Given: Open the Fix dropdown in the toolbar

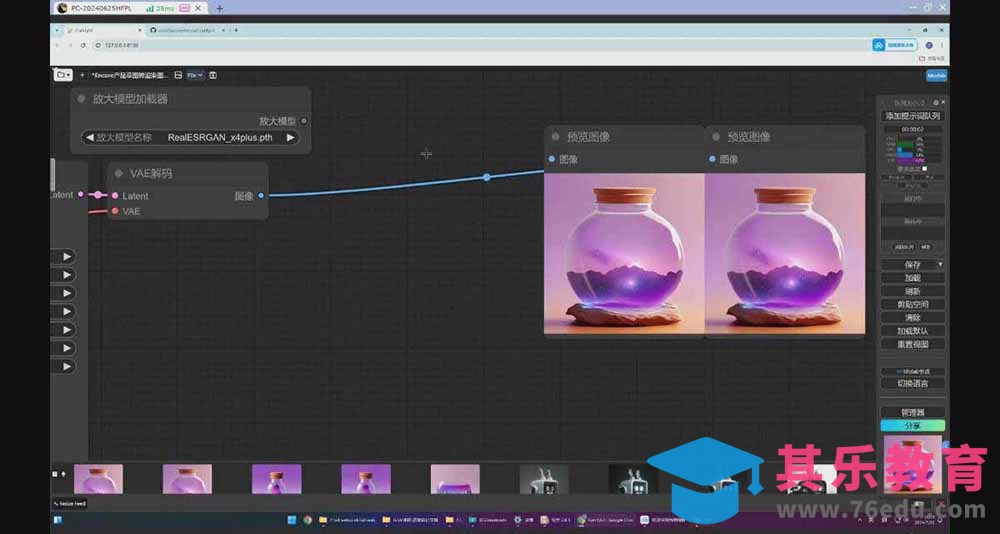Looking at the screenshot, I should pos(195,75).
